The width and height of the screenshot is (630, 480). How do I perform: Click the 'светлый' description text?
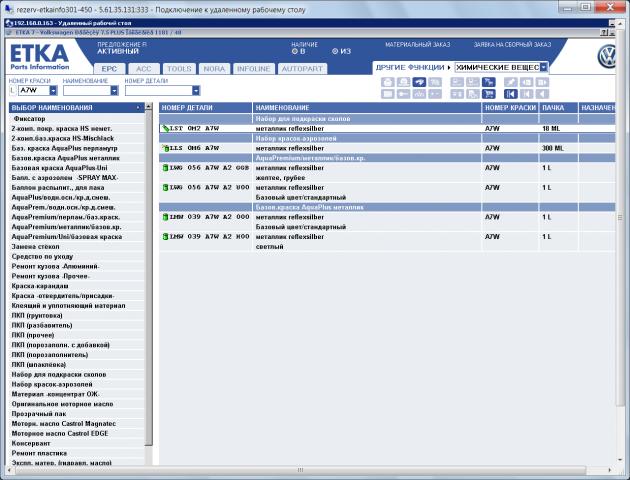(x=270, y=247)
